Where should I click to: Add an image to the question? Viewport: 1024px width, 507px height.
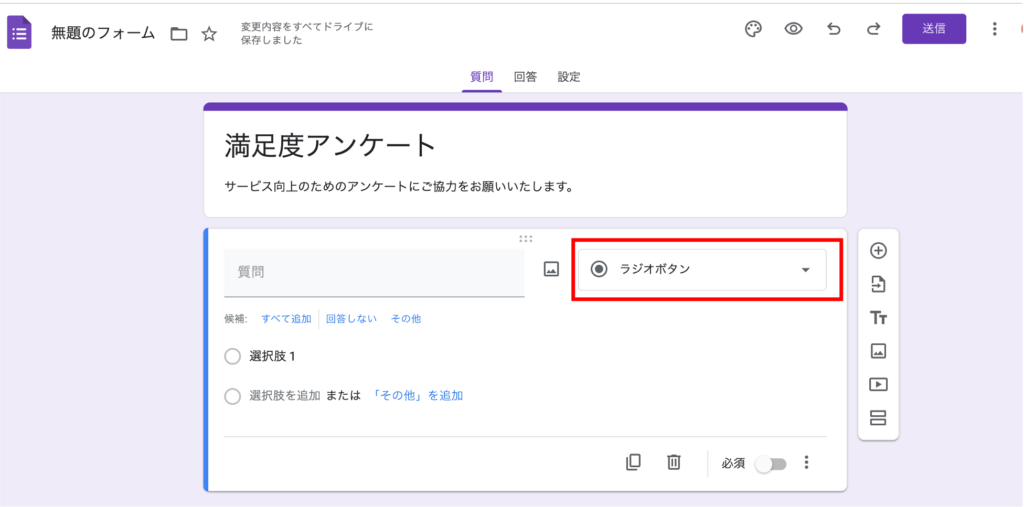[x=552, y=269]
